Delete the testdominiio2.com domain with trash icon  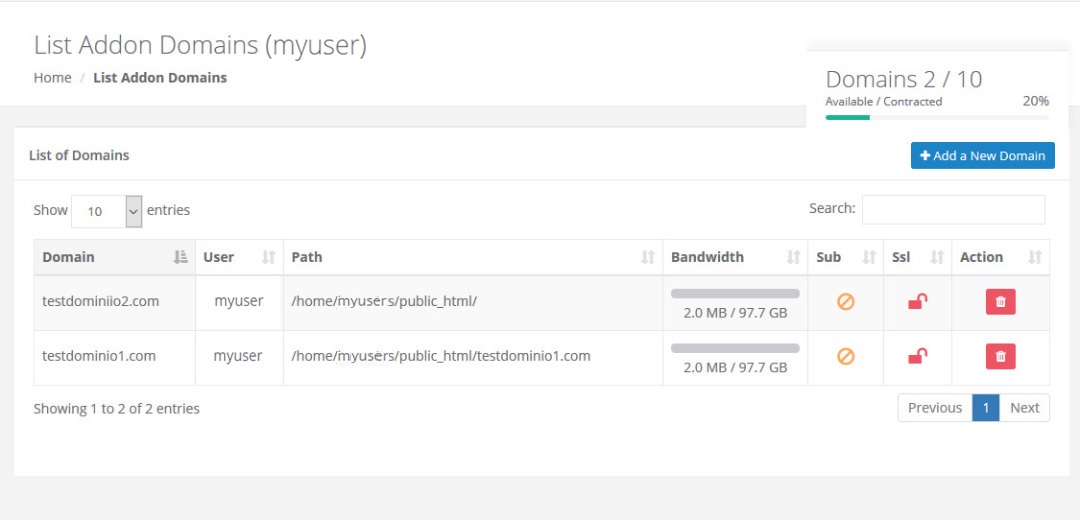[1000, 302]
